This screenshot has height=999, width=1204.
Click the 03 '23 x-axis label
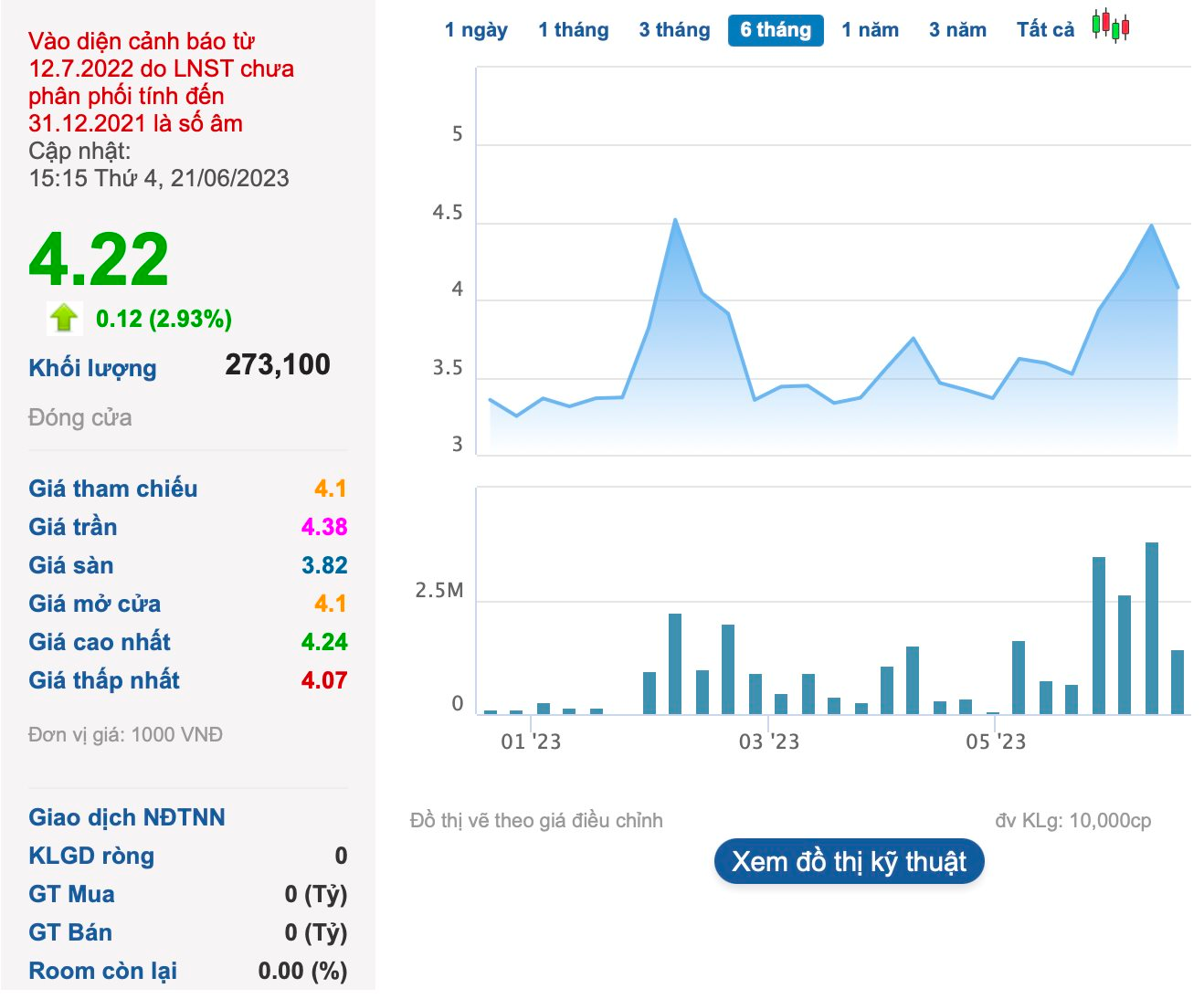click(769, 741)
